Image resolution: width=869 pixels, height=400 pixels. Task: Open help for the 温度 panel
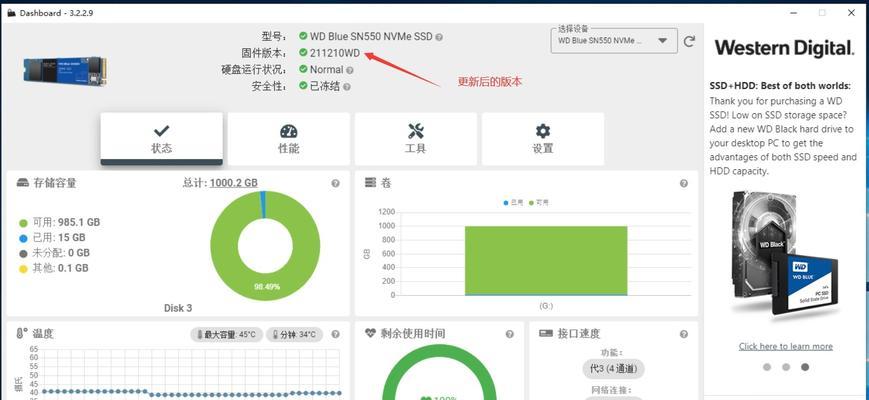335,334
